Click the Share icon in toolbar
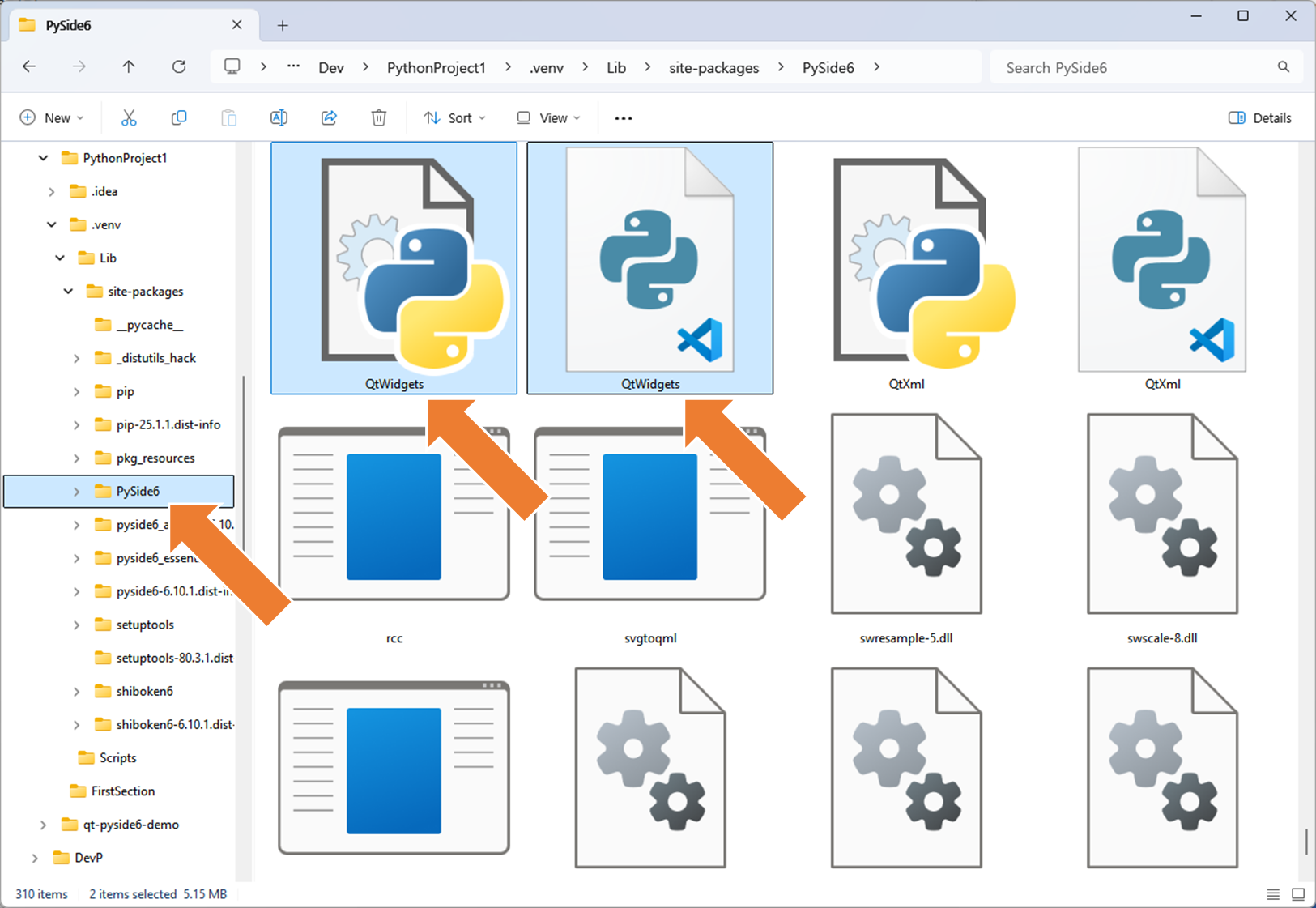This screenshot has height=908, width=1316. (x=329, y=118)
